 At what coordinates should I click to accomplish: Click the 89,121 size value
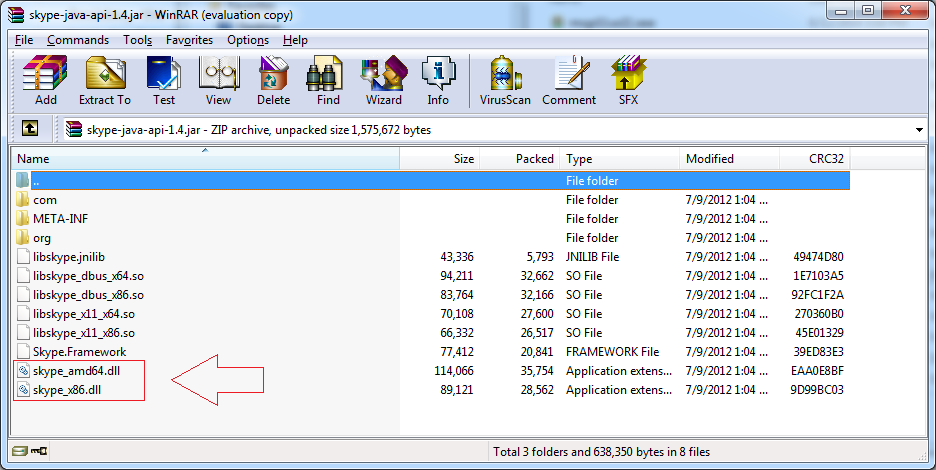coord(457,390)
